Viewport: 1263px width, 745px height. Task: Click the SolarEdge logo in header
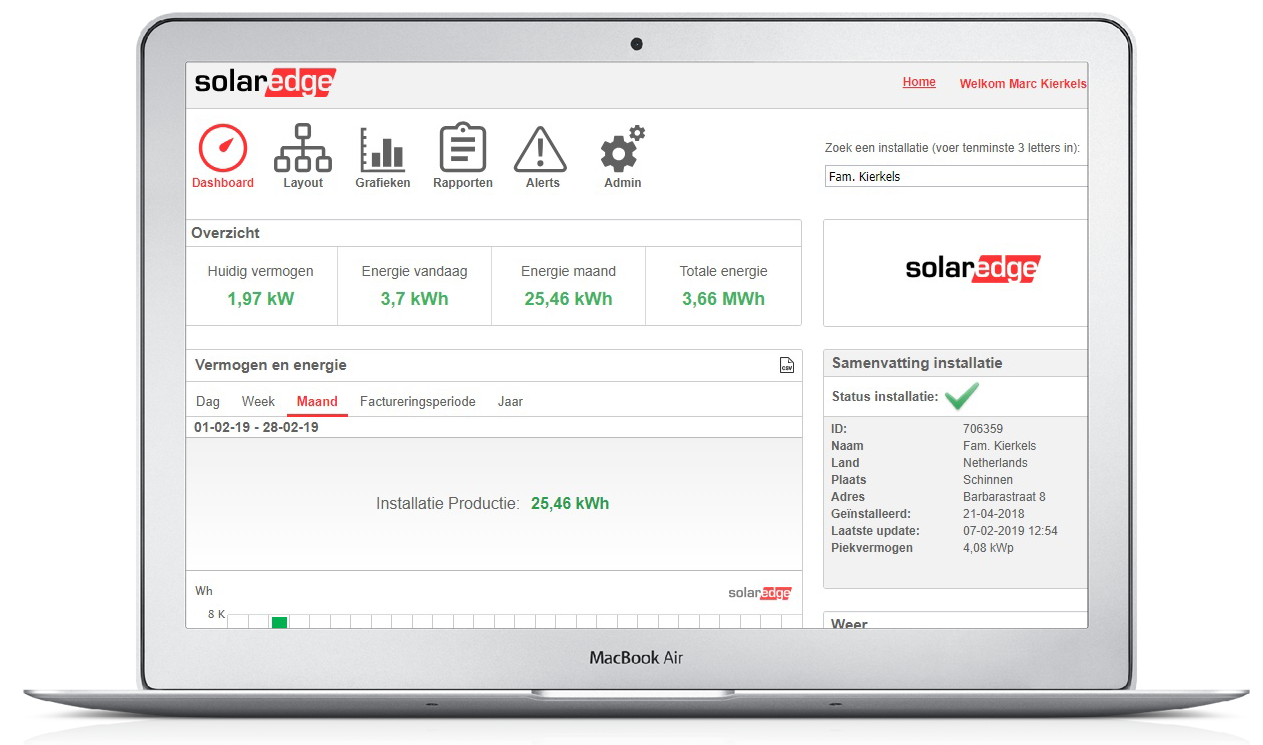[x=265, y=83]
